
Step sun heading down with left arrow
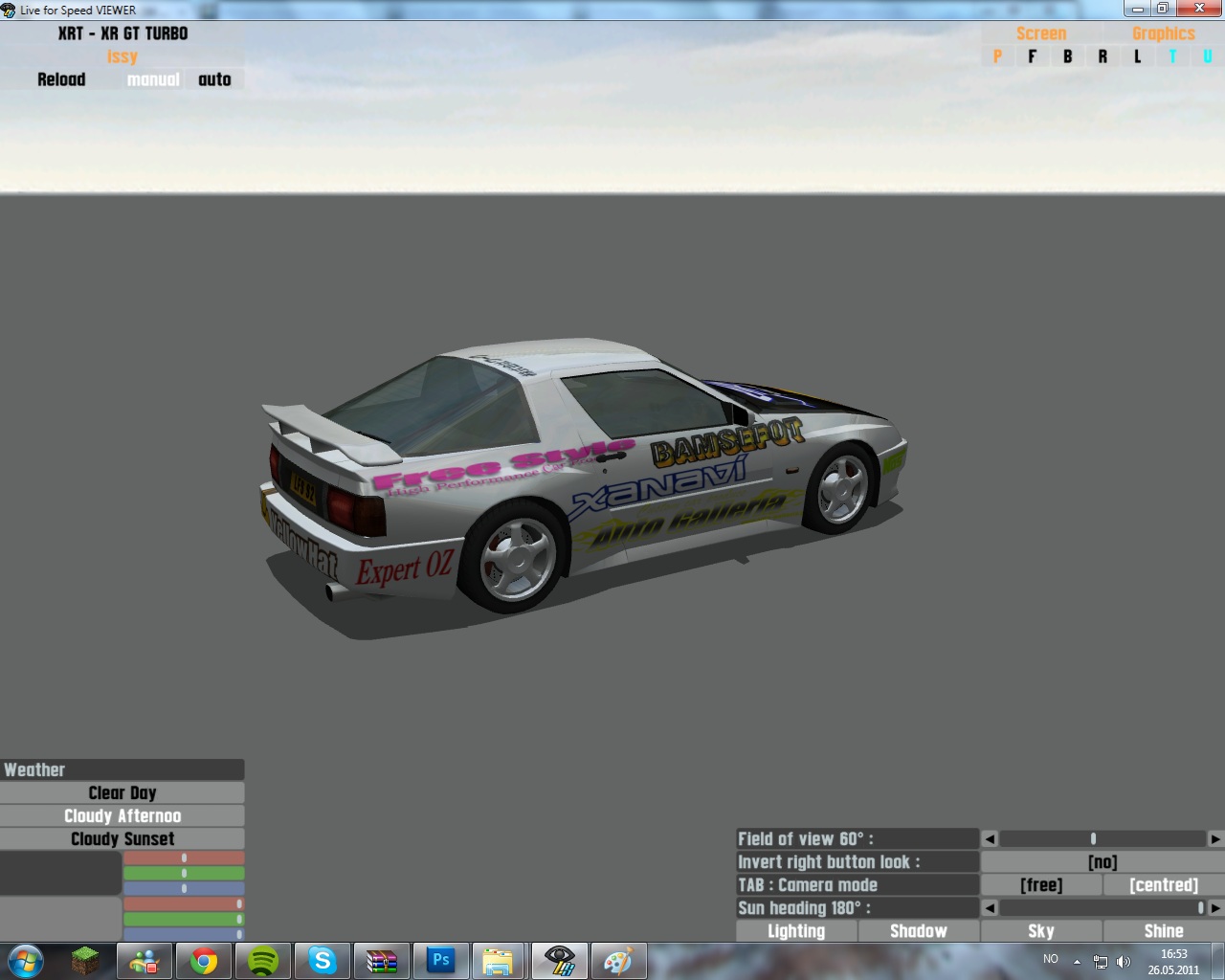(991, 908)
